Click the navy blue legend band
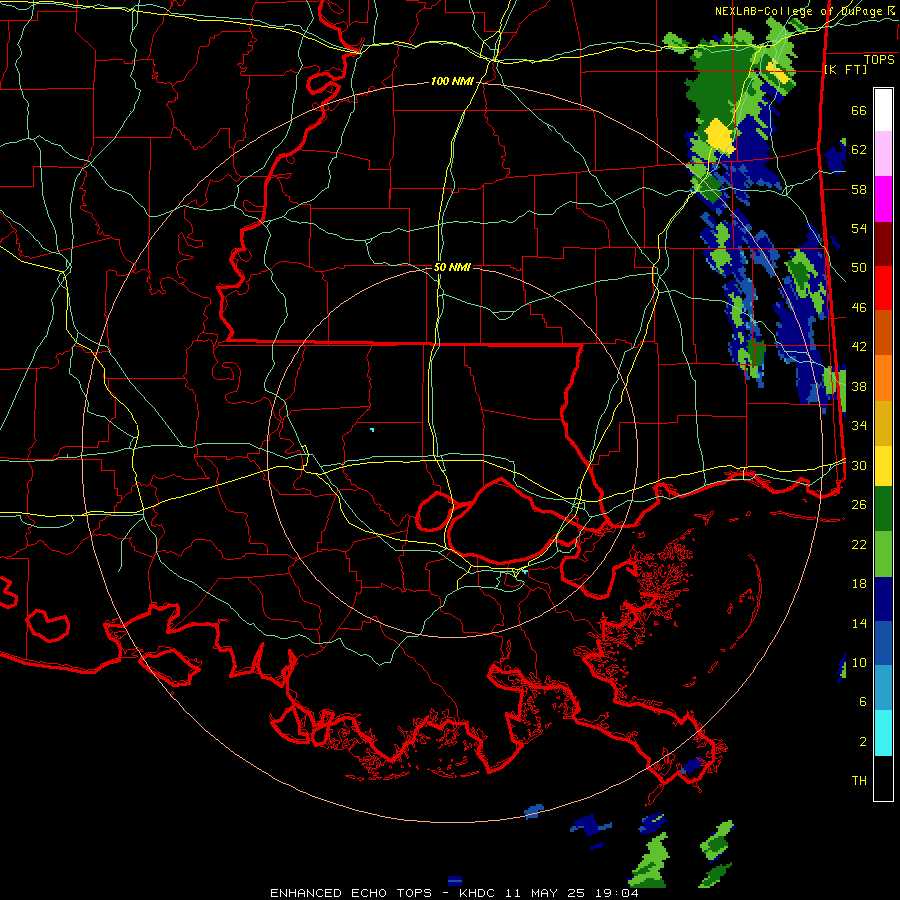Image resolution: width=900 pixels, height=900 pixels. tap(883, 599)
